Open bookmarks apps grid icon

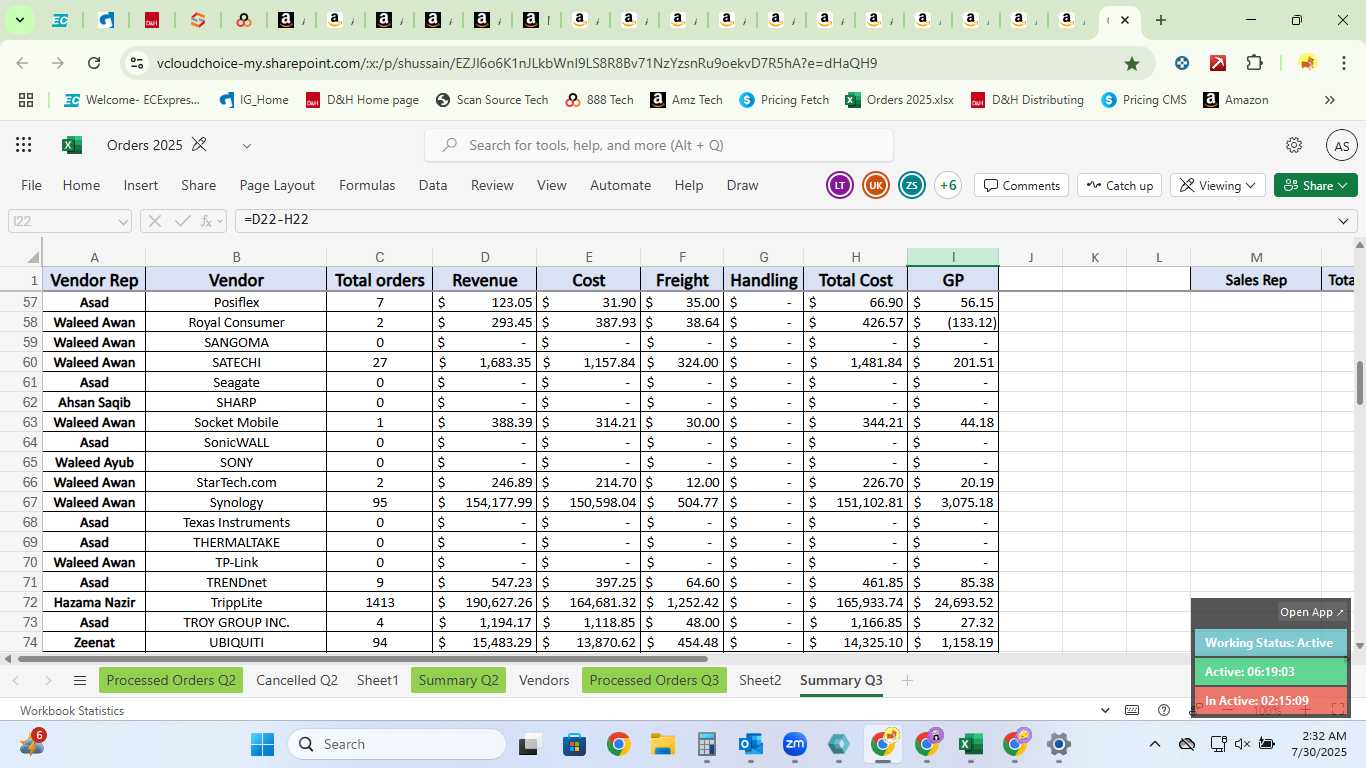coord(26,100)
